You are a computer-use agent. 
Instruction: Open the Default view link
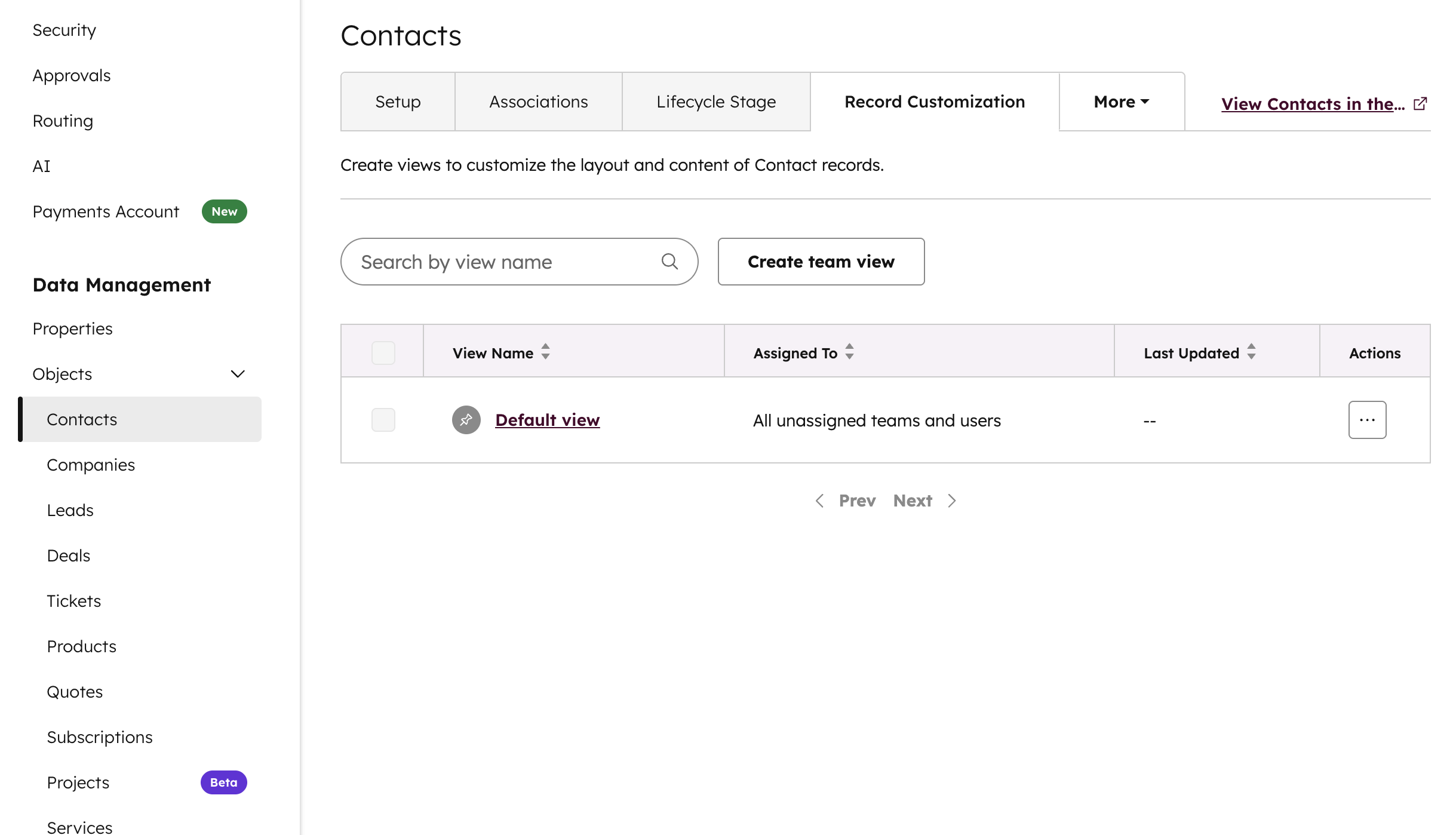tap(547, 420)
